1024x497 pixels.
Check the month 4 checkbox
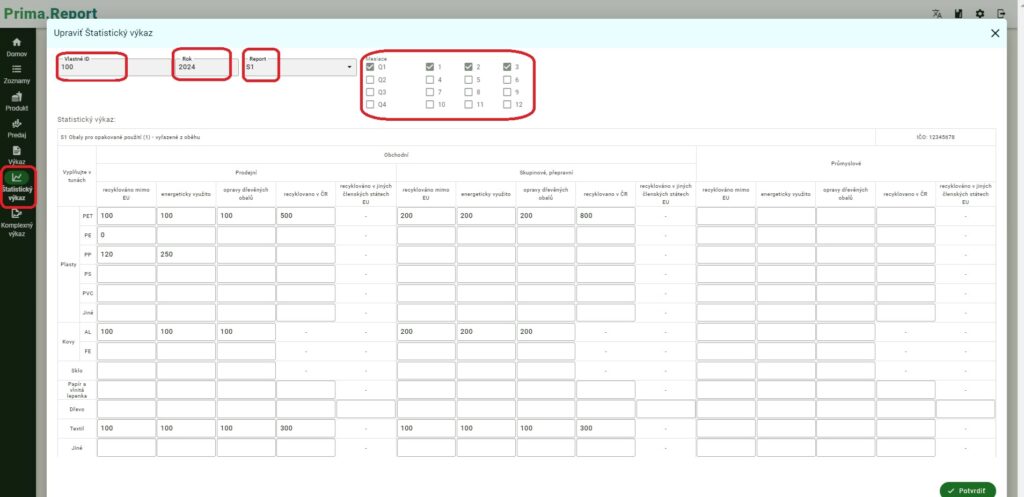point(430,79)
